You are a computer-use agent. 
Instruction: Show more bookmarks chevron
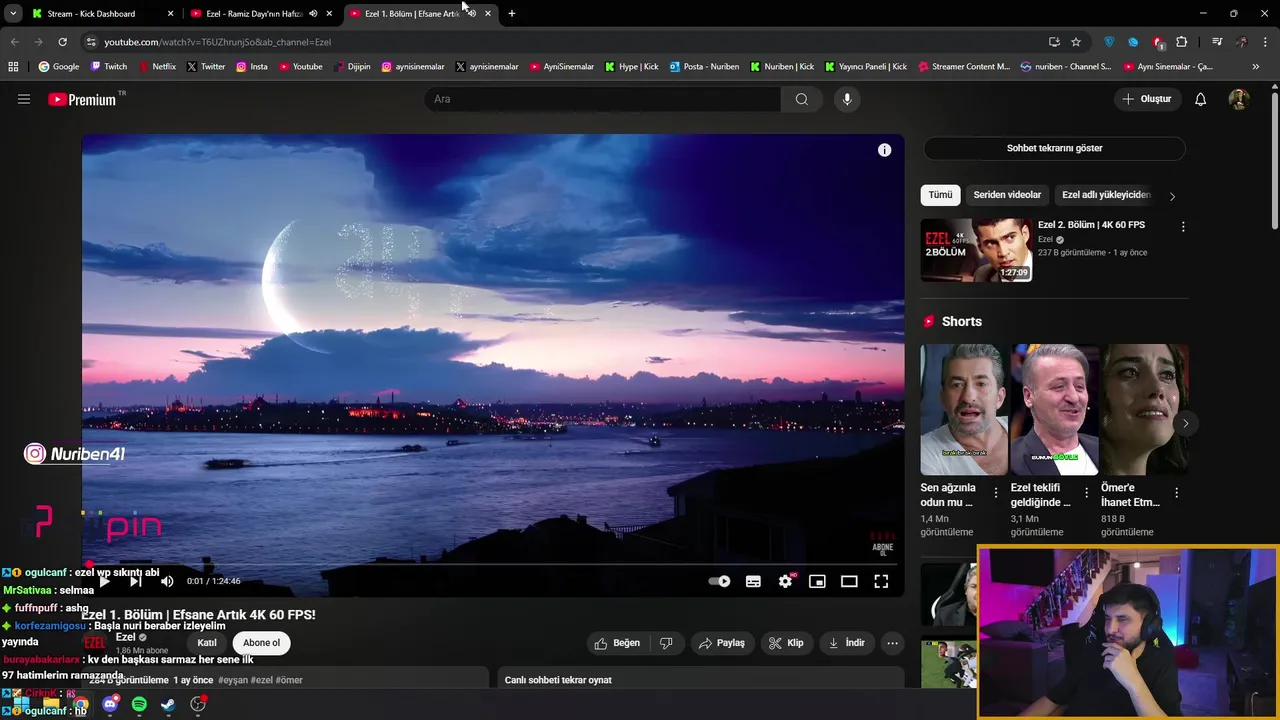1256,67
